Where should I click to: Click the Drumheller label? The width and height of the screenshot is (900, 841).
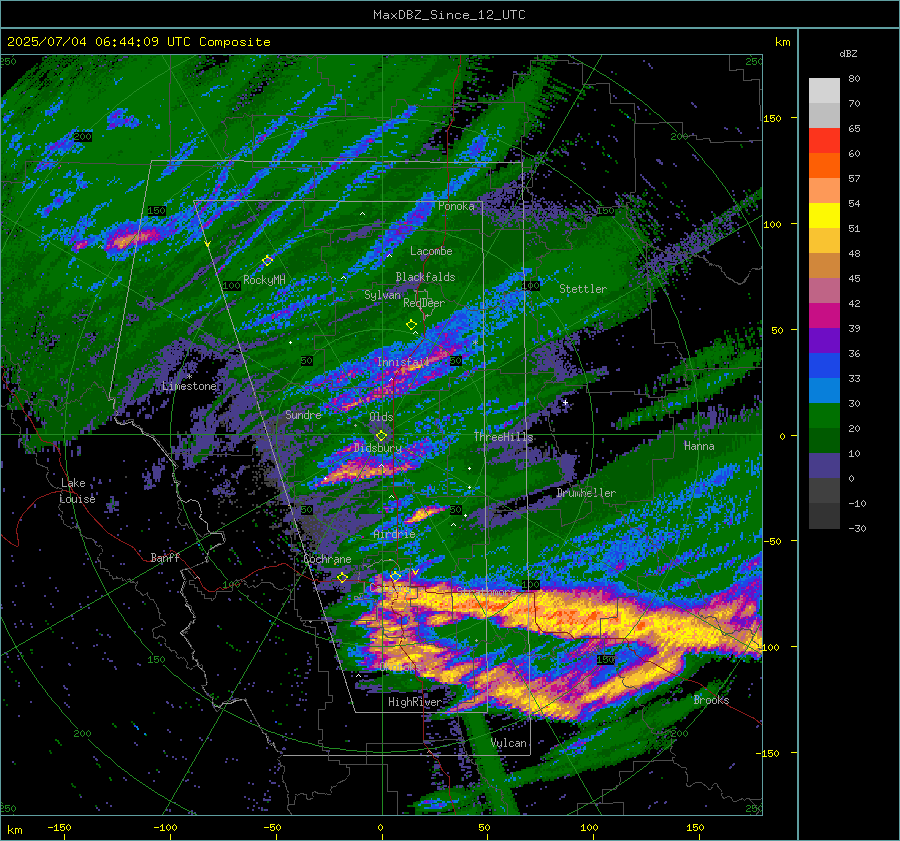pyautogui.click(x=585, y=493)
